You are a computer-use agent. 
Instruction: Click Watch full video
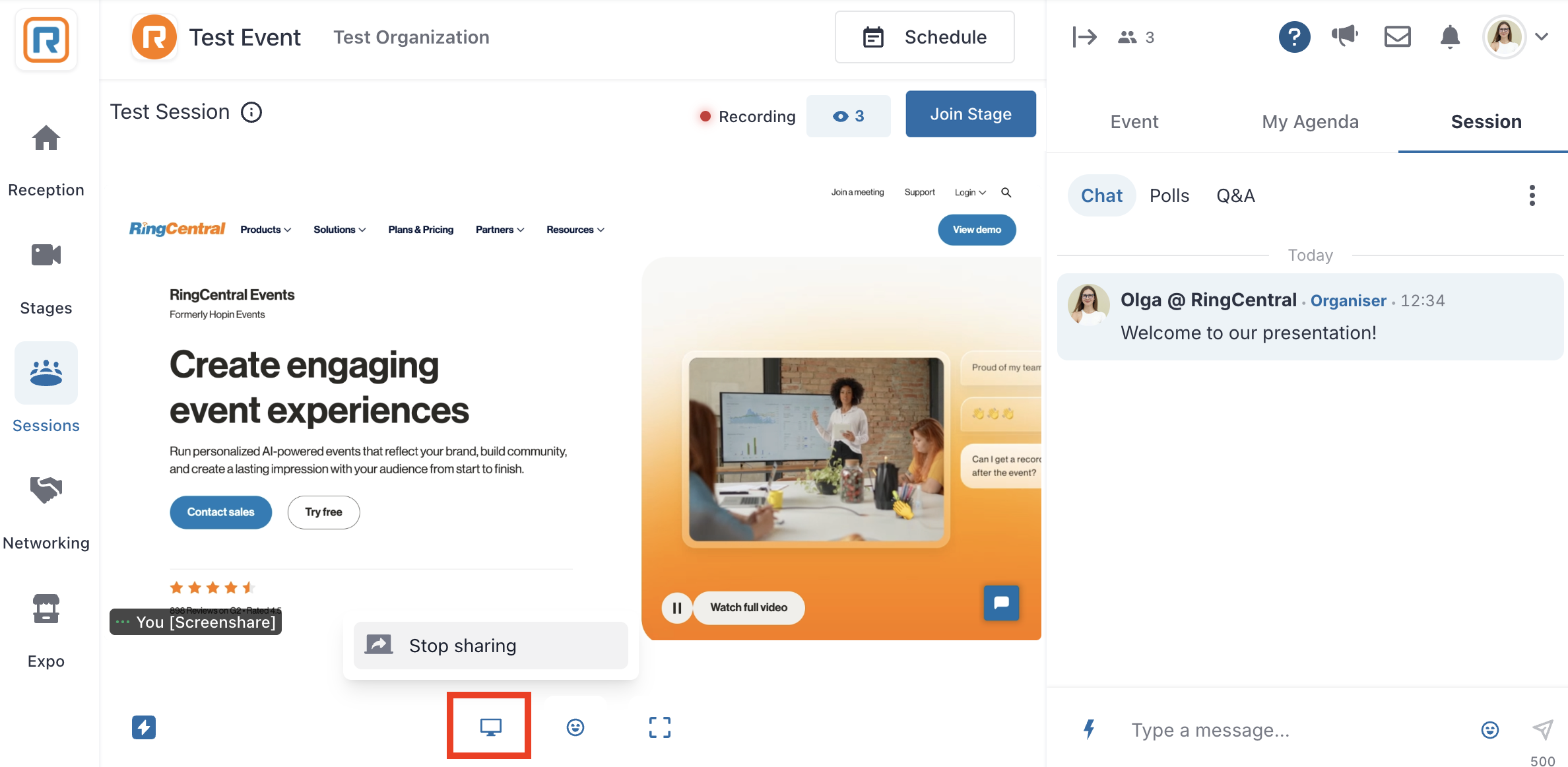748,608
